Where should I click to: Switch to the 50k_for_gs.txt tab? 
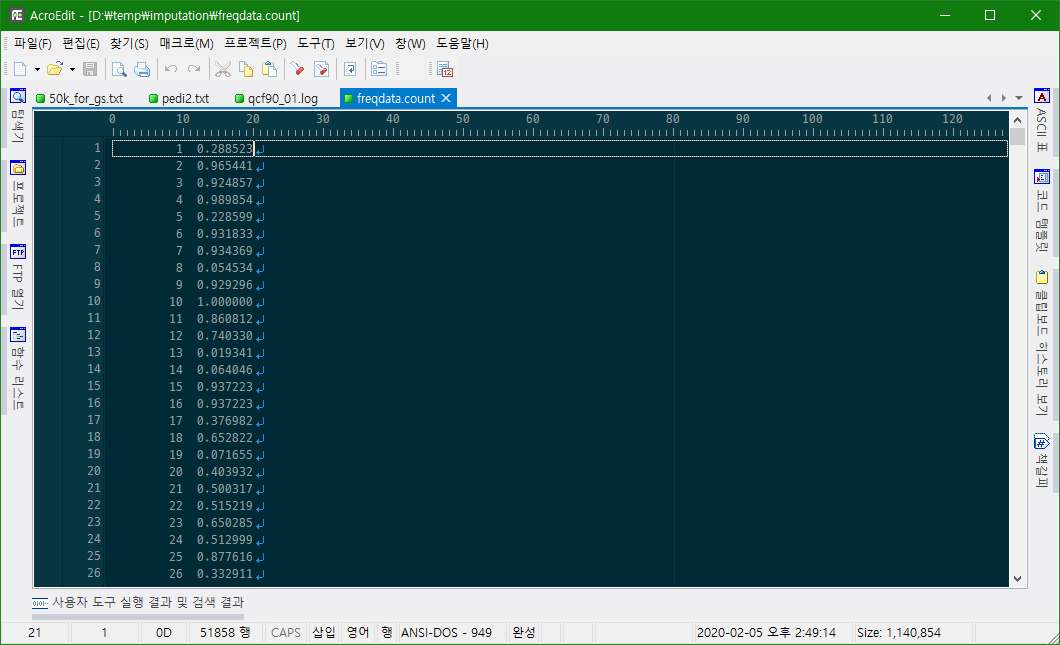[80, 99]
